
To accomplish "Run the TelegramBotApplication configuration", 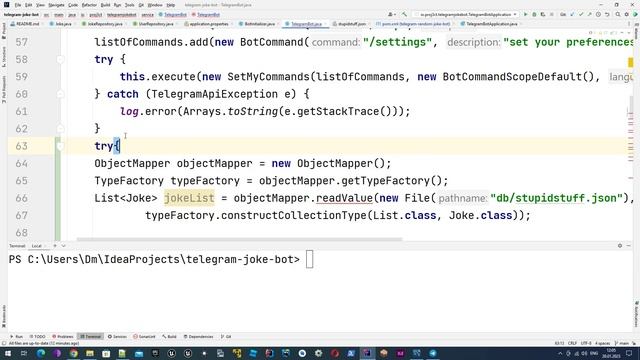I will [x=525, y=14].
